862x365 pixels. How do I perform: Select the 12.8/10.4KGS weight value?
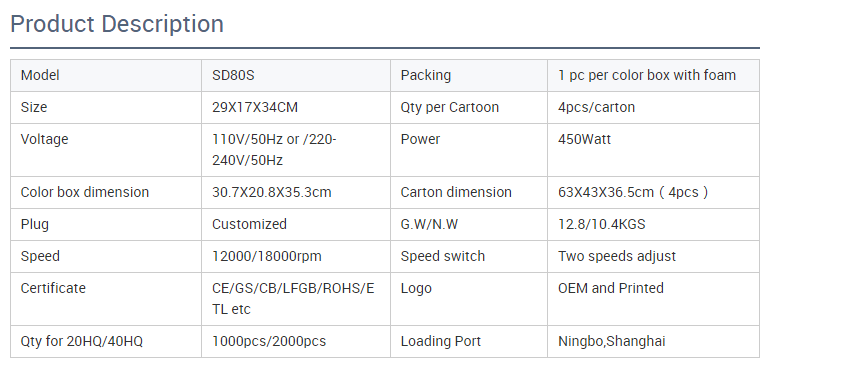pos(601,224)
